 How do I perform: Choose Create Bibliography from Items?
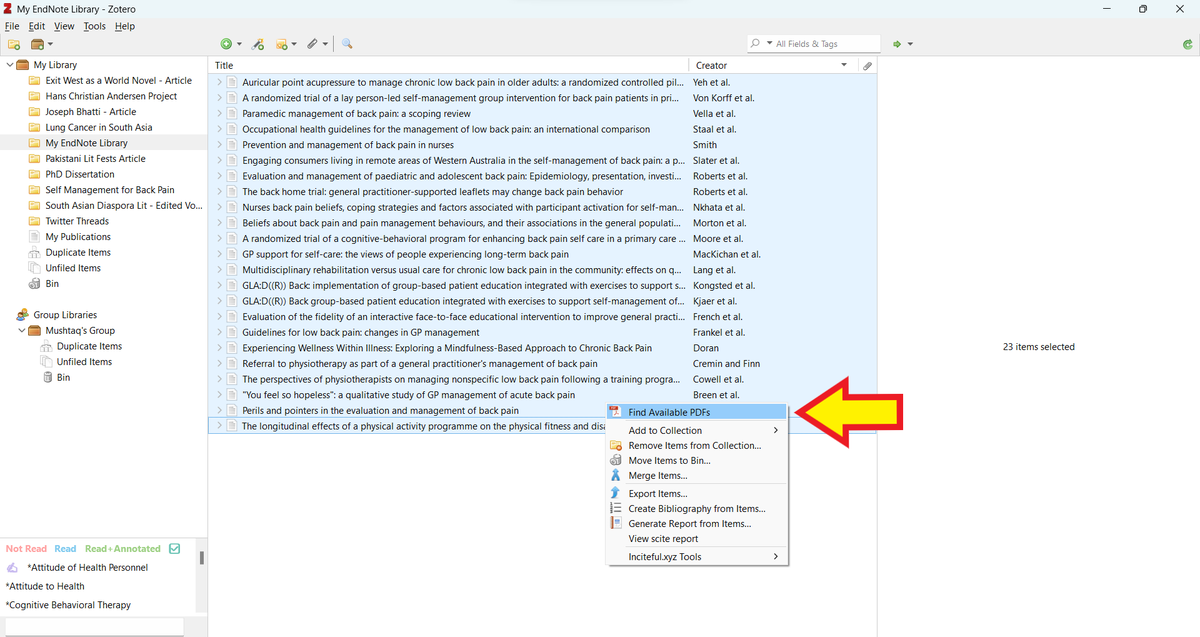[x=698, y=509]
